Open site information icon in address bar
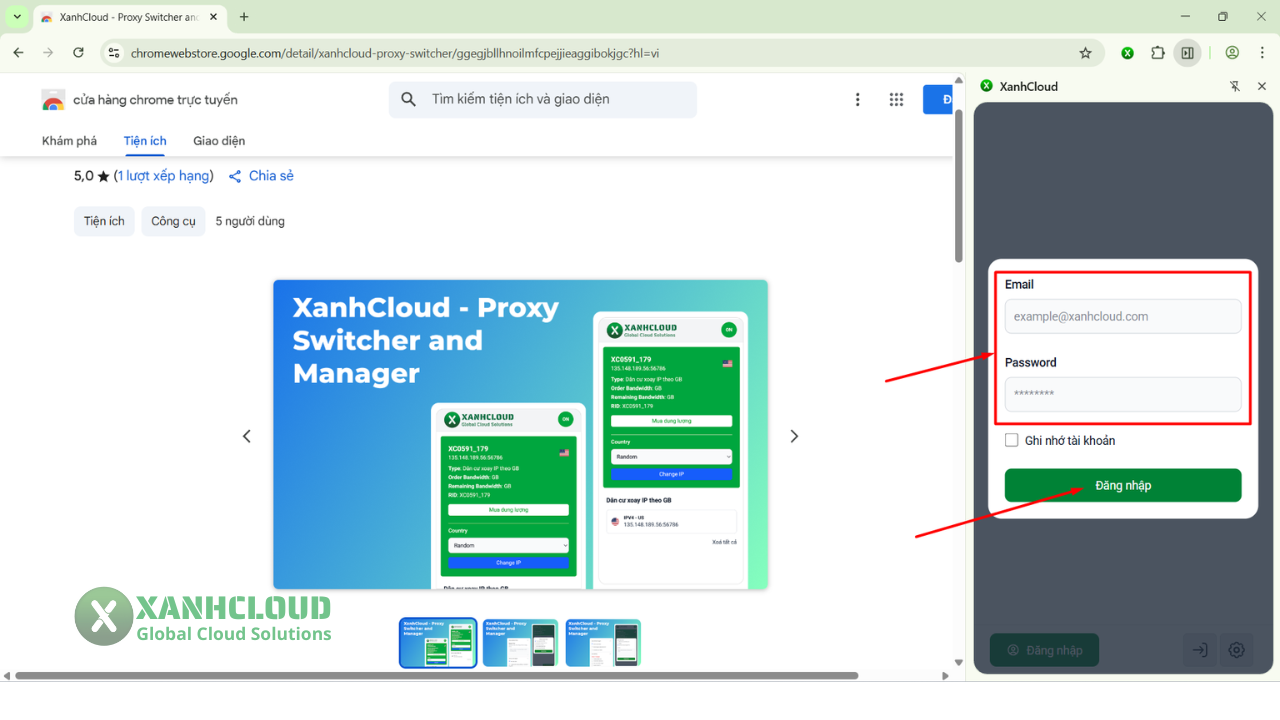Viewport: 1280px width, 720px height. 114,53
